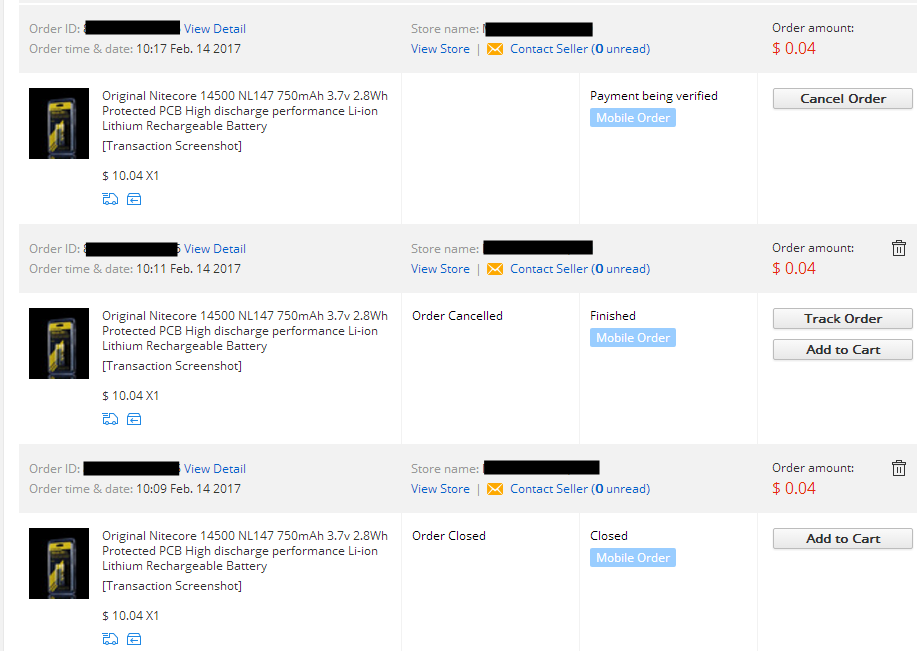Track the cancelled 10:11 order

pos(843,319)
